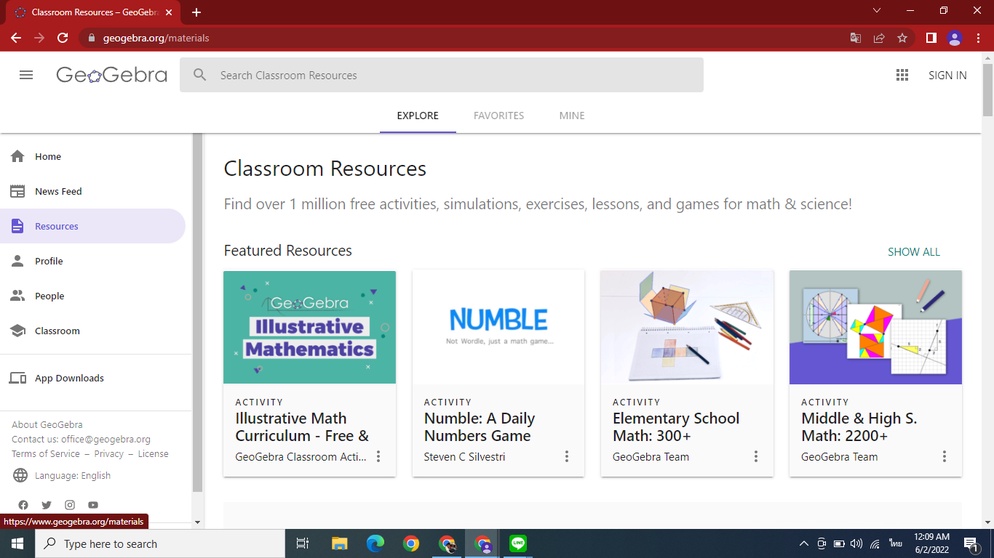This screenshot has width=994, height=558.
Task: Click the Profile person icon
Action: tap(18, 261)
